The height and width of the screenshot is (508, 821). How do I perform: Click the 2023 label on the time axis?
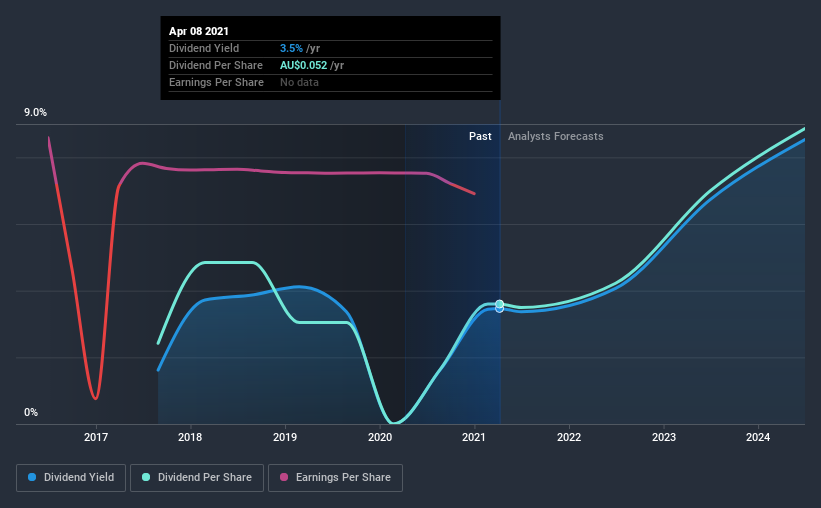point(663,437)
